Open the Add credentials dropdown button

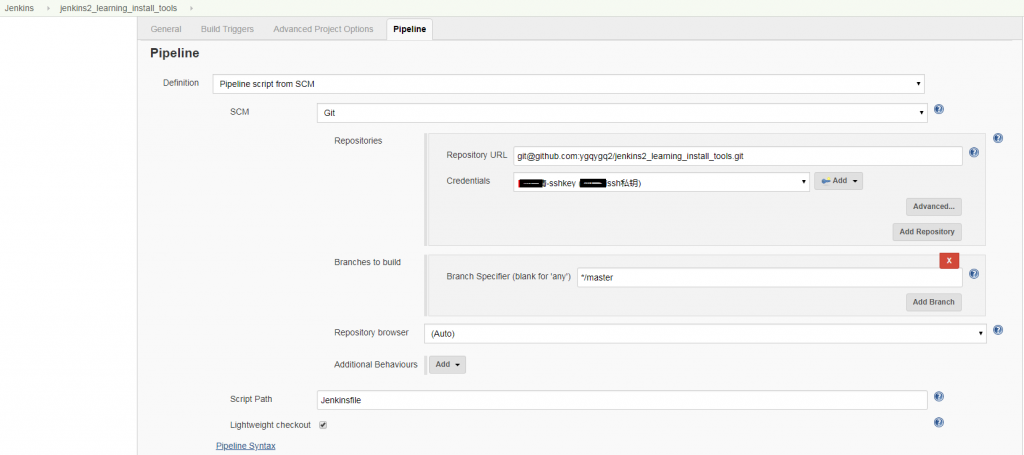pyautogui.click(x=838, y=181)
